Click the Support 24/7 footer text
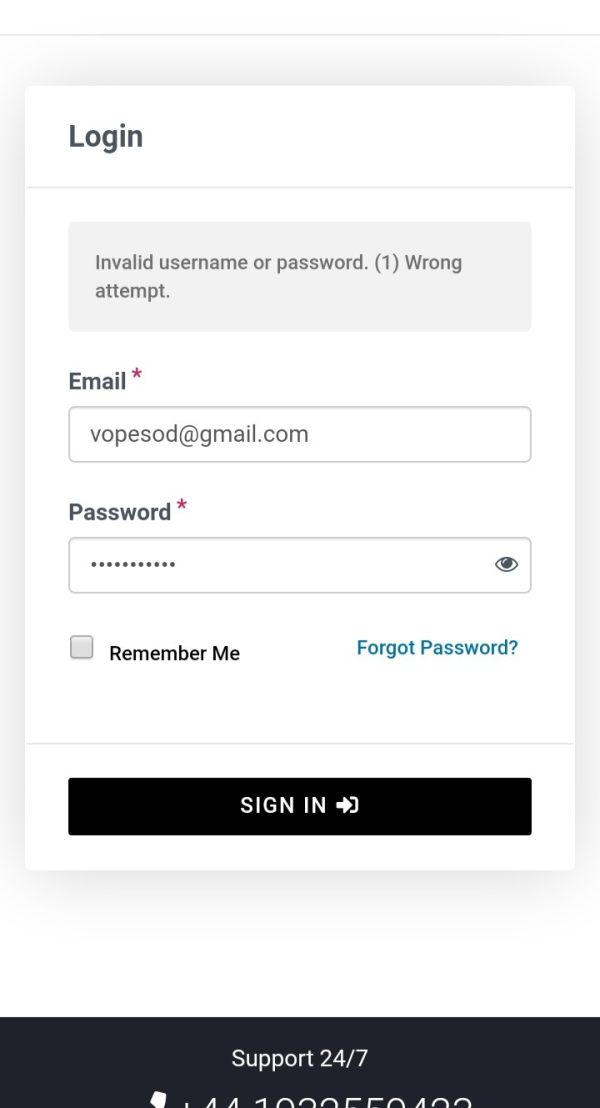Image resolution: width=600 pixels, height=1108 pixels. tap(300, 1058)
